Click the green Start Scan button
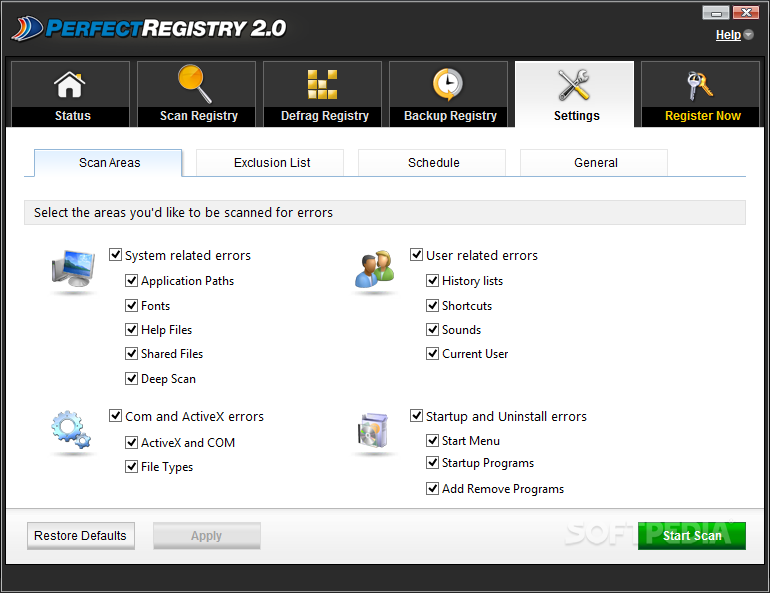This screenshot has height=593, width=770. click(692, 536)
